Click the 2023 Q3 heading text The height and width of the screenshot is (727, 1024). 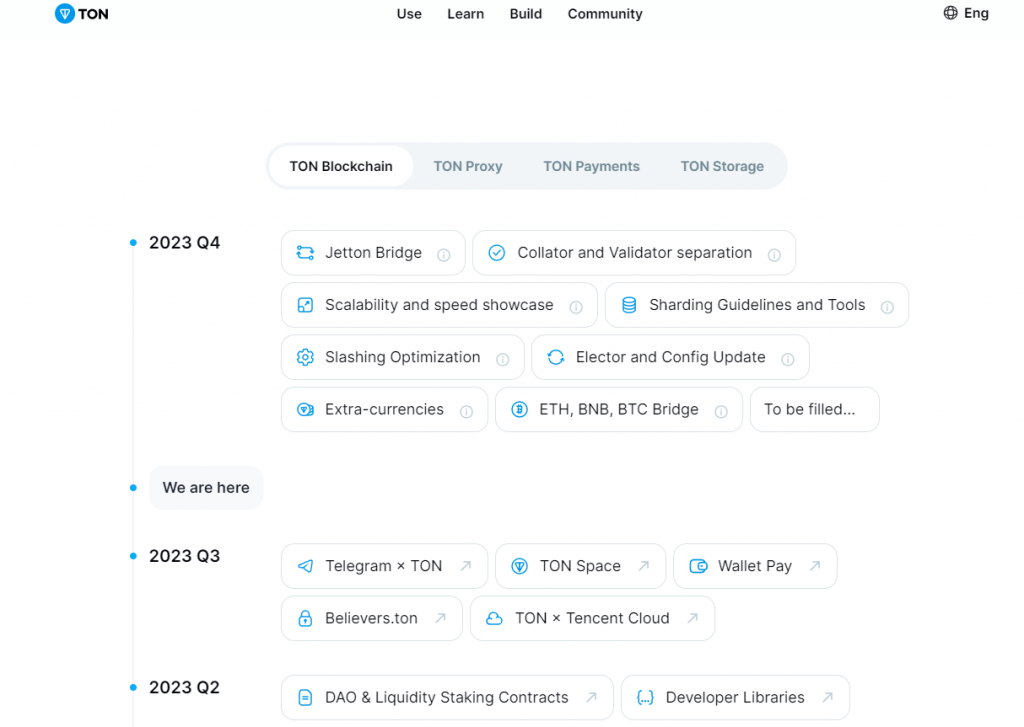[x=184, y=557]
